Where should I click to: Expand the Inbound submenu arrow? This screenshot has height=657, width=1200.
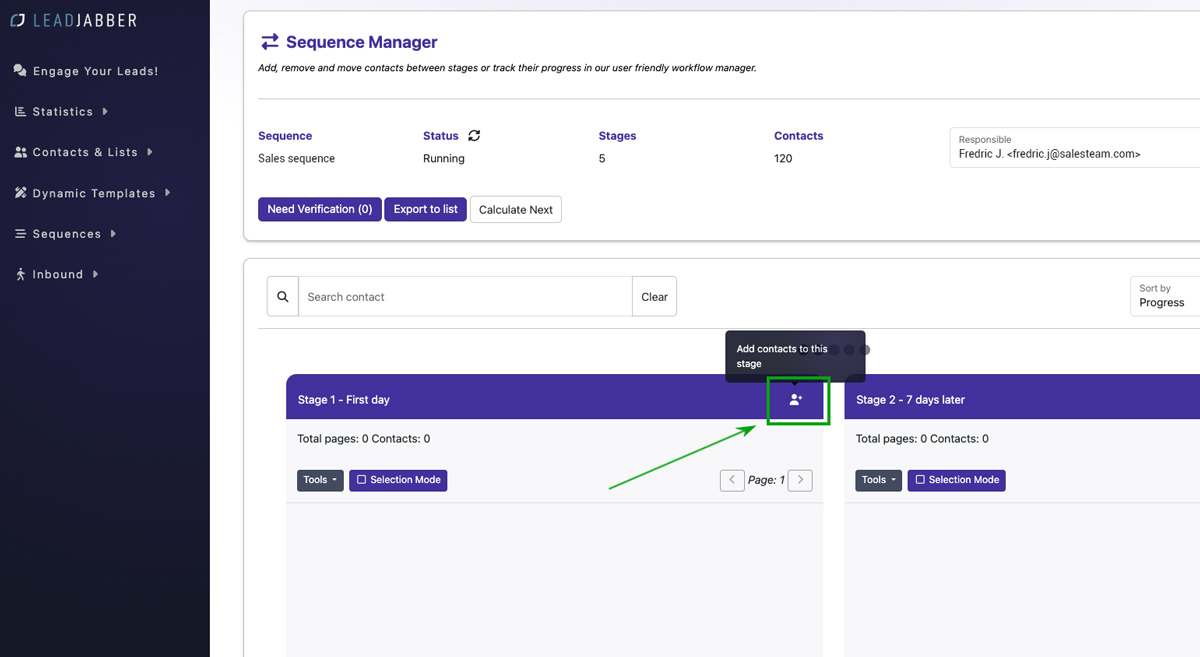point(95,274)
